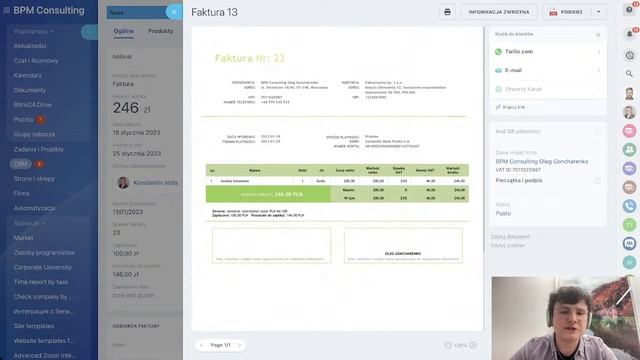Open Automatyzacja in the left menu
The width and height of the screenshot is (640, 360).
[34, 208]
